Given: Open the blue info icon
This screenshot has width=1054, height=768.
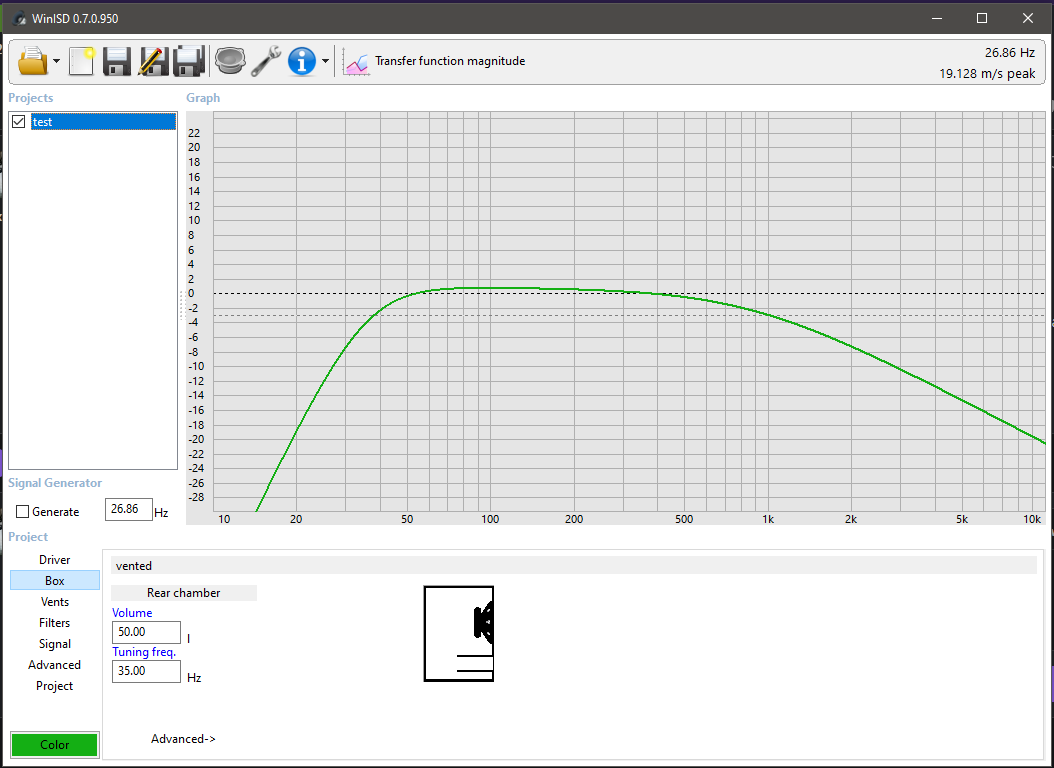Looking at the screenshot, I should click(302, 61).
